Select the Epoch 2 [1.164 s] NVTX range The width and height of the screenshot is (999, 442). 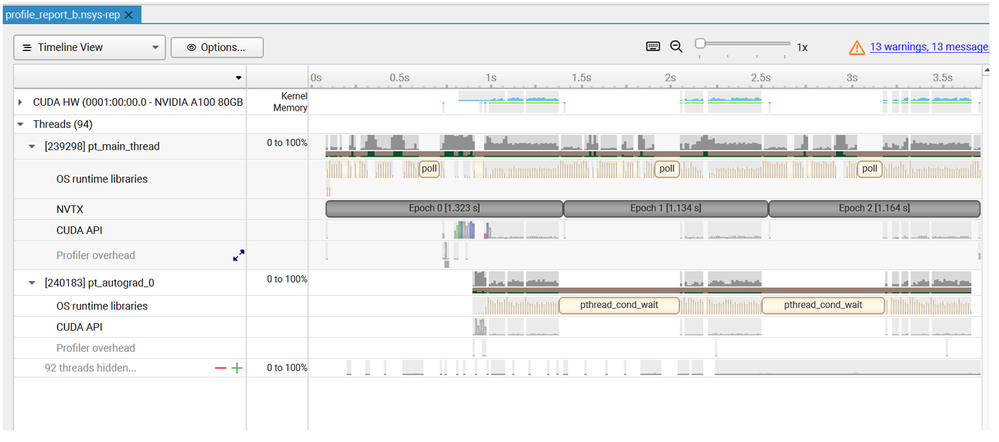(874, 208)
